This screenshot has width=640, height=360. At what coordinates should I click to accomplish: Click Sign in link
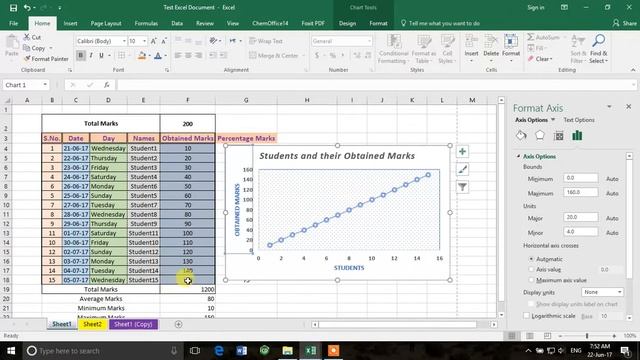point(536,7)
